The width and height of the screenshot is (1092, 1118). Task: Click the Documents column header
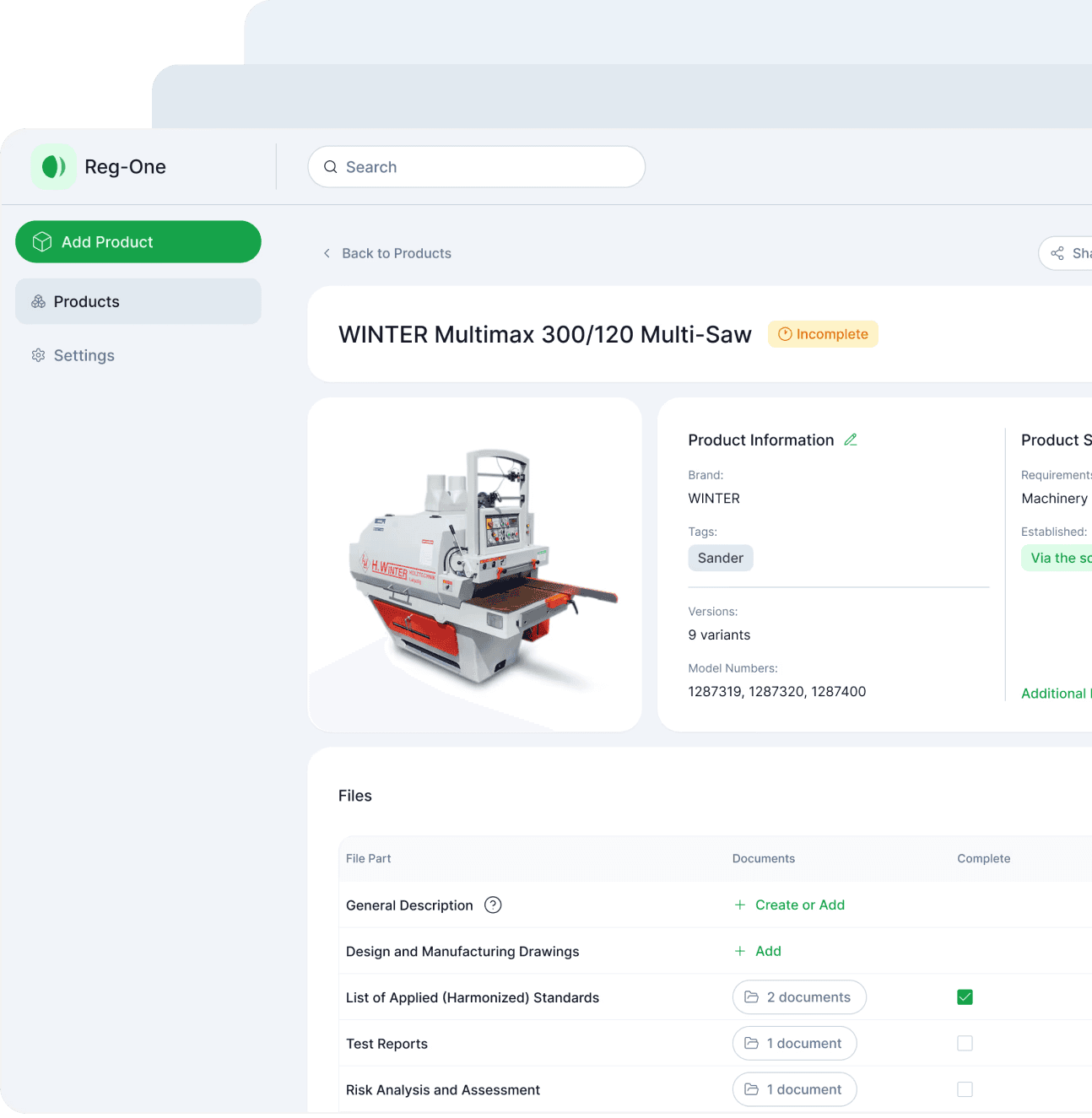(x=764, y=858)
